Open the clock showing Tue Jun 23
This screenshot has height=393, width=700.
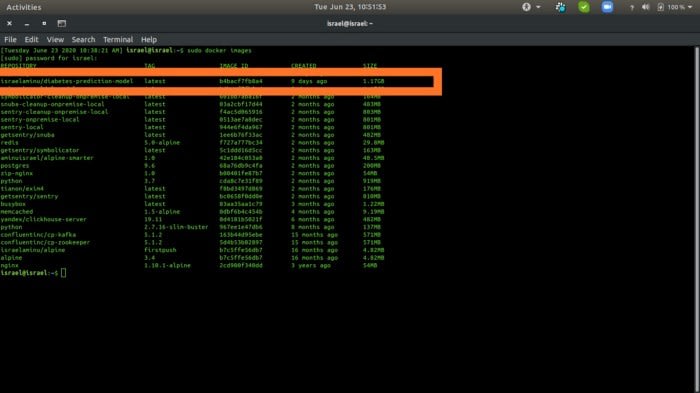click(350, 7)
